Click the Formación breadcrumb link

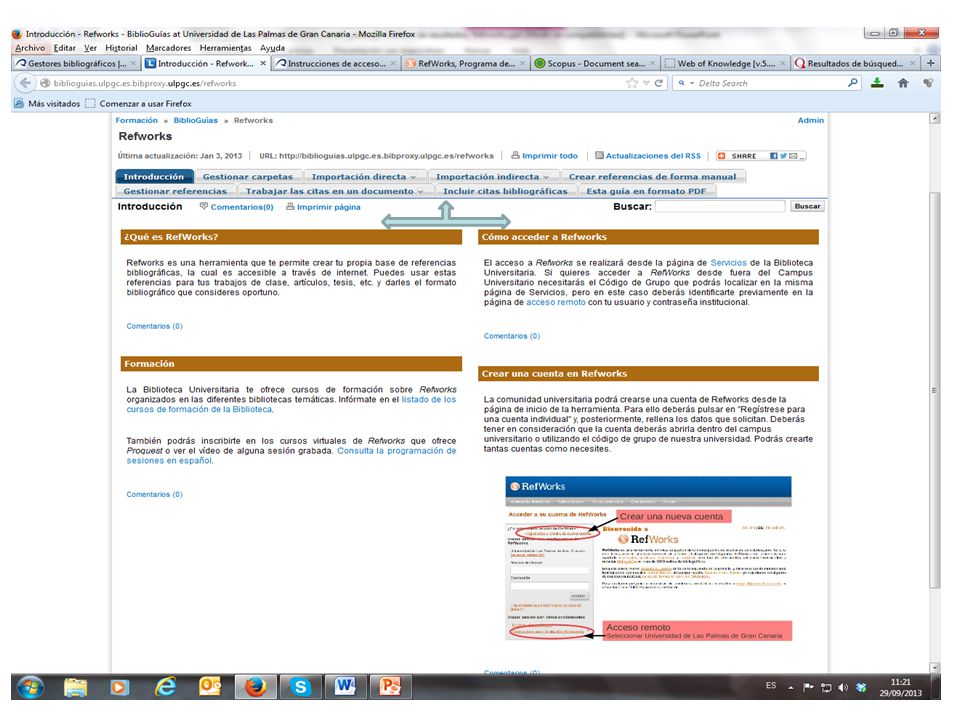point(137,120)
